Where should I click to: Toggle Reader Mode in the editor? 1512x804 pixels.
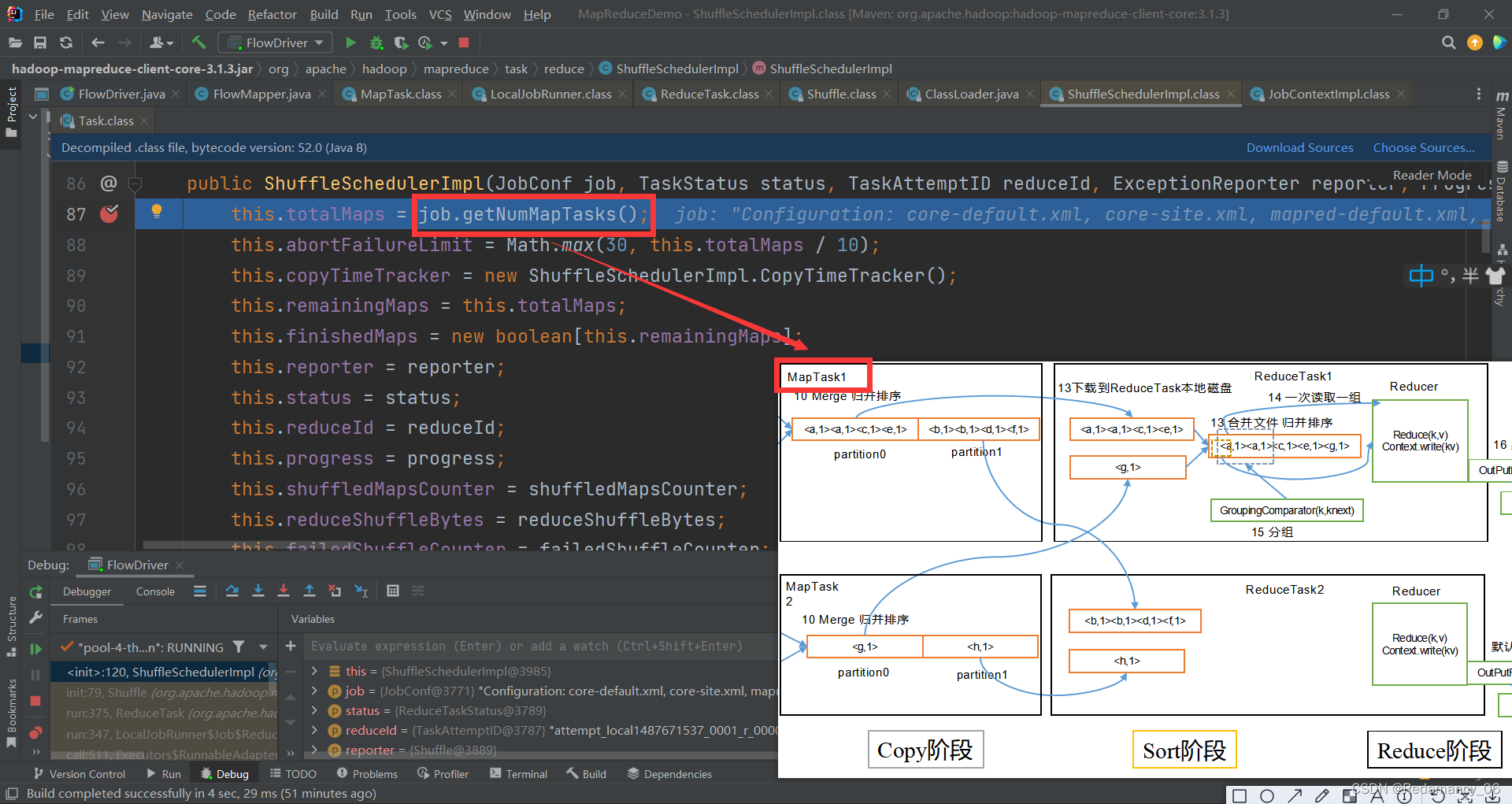tap(1432, 176)
